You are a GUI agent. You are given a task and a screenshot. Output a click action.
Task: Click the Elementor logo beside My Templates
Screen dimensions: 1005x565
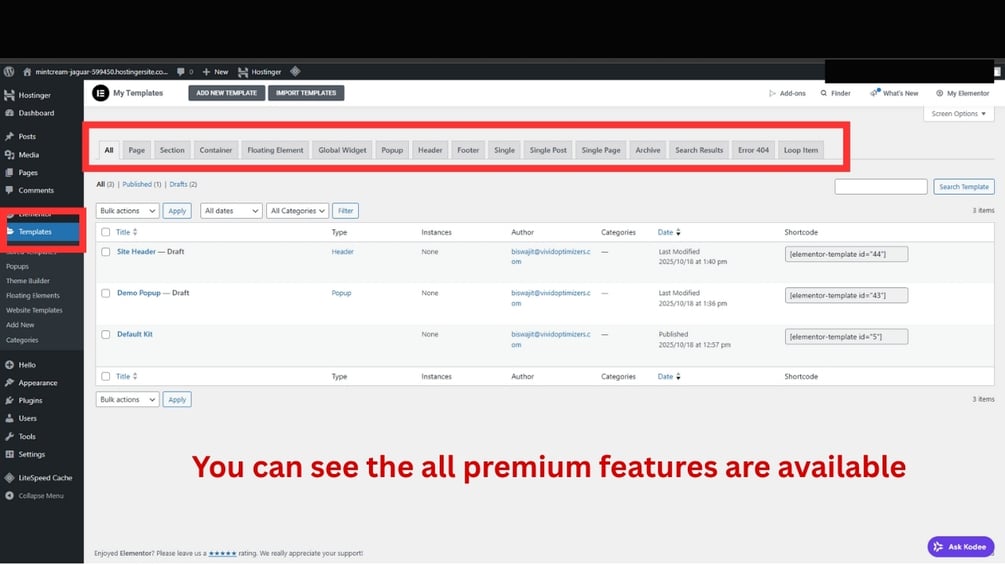(x=101, y=93)
